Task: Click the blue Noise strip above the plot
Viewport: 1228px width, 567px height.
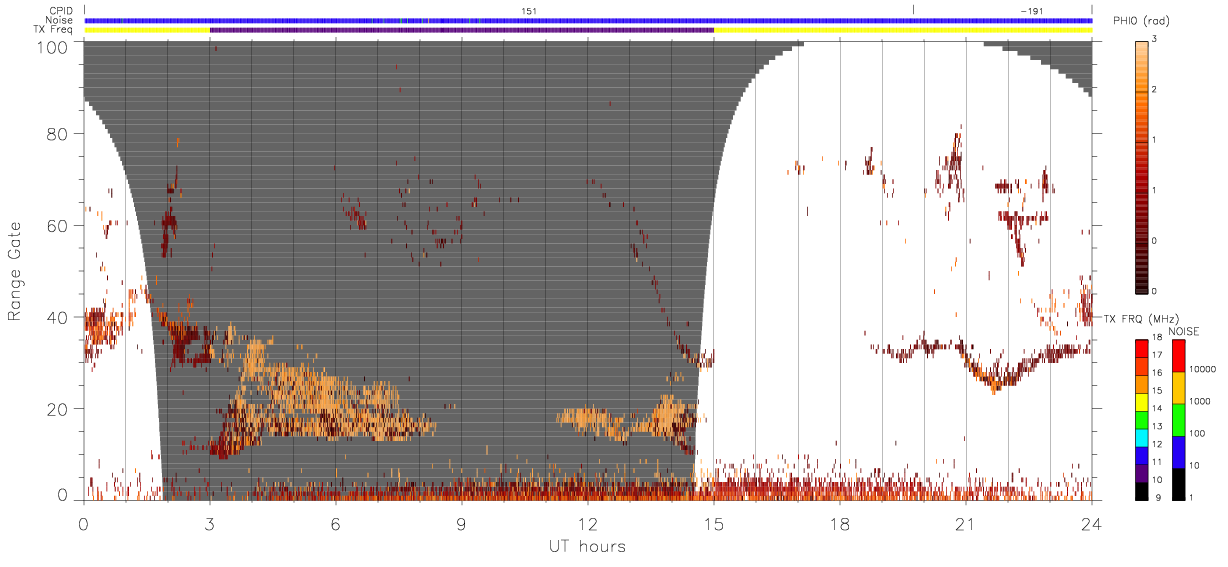Action: click(588, 20)
